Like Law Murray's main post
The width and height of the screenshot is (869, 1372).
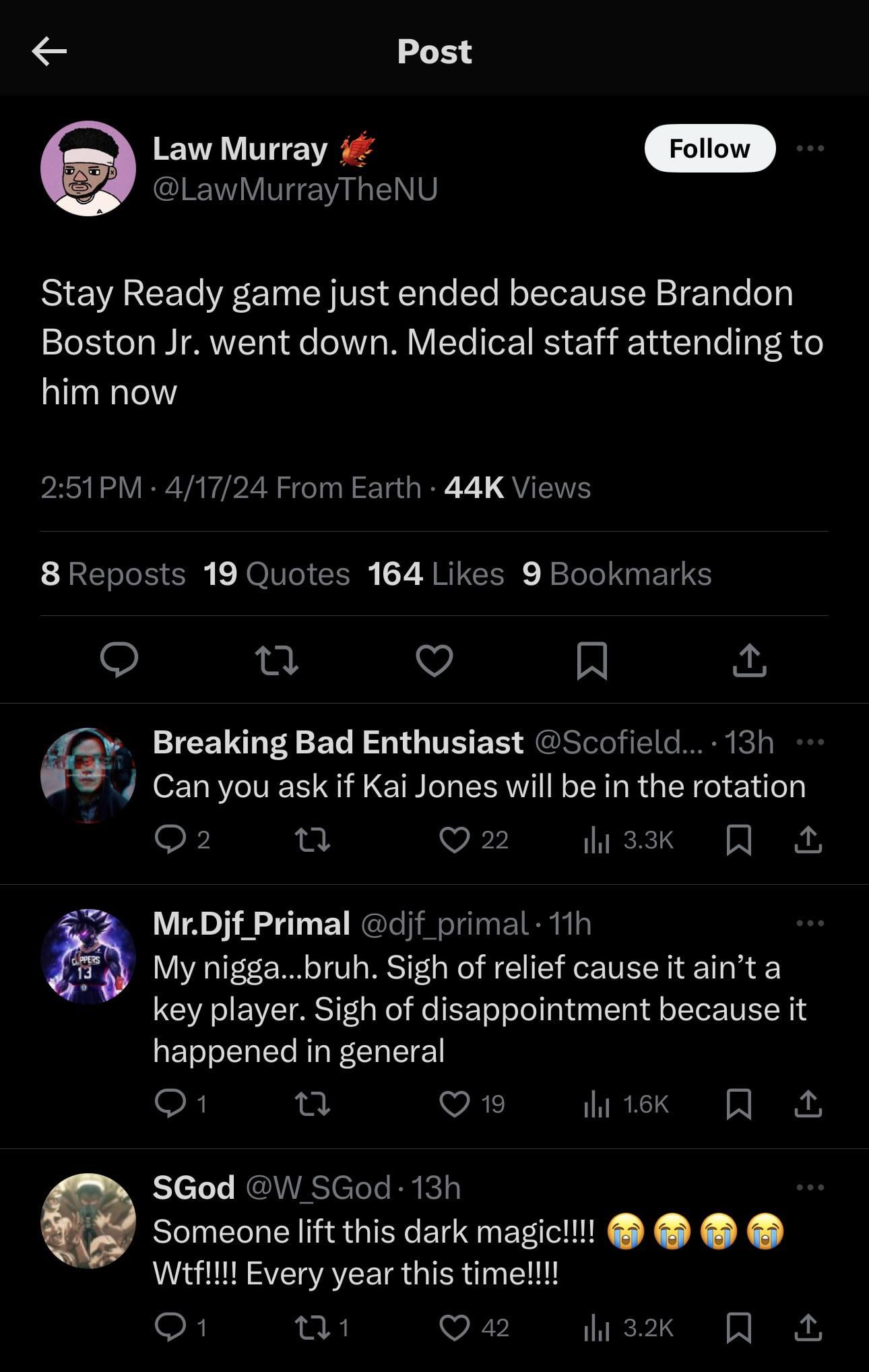pyautogui.click(x=434, y=660)
